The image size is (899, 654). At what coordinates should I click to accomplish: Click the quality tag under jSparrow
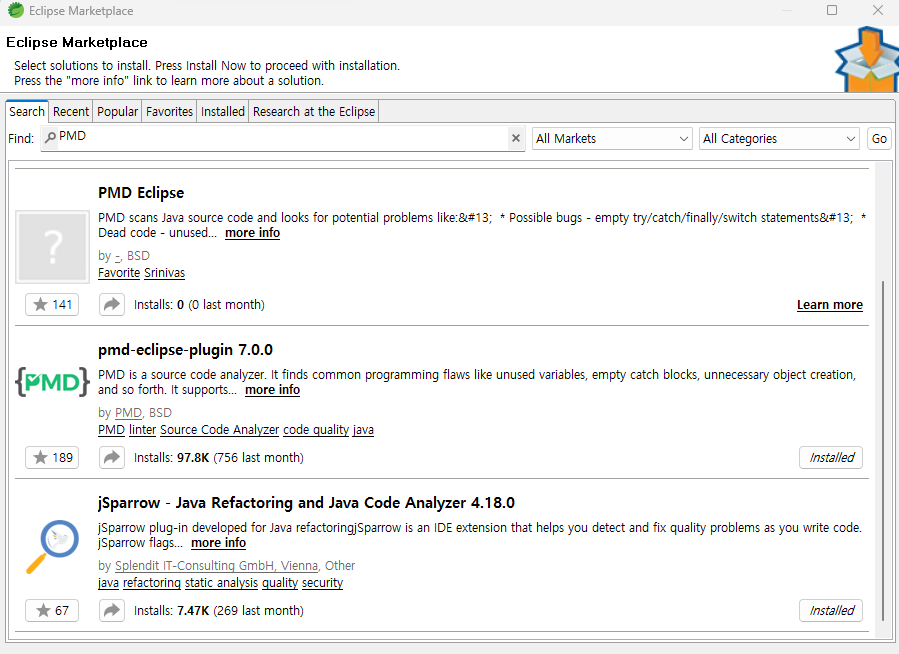click(x=280, y=583)
